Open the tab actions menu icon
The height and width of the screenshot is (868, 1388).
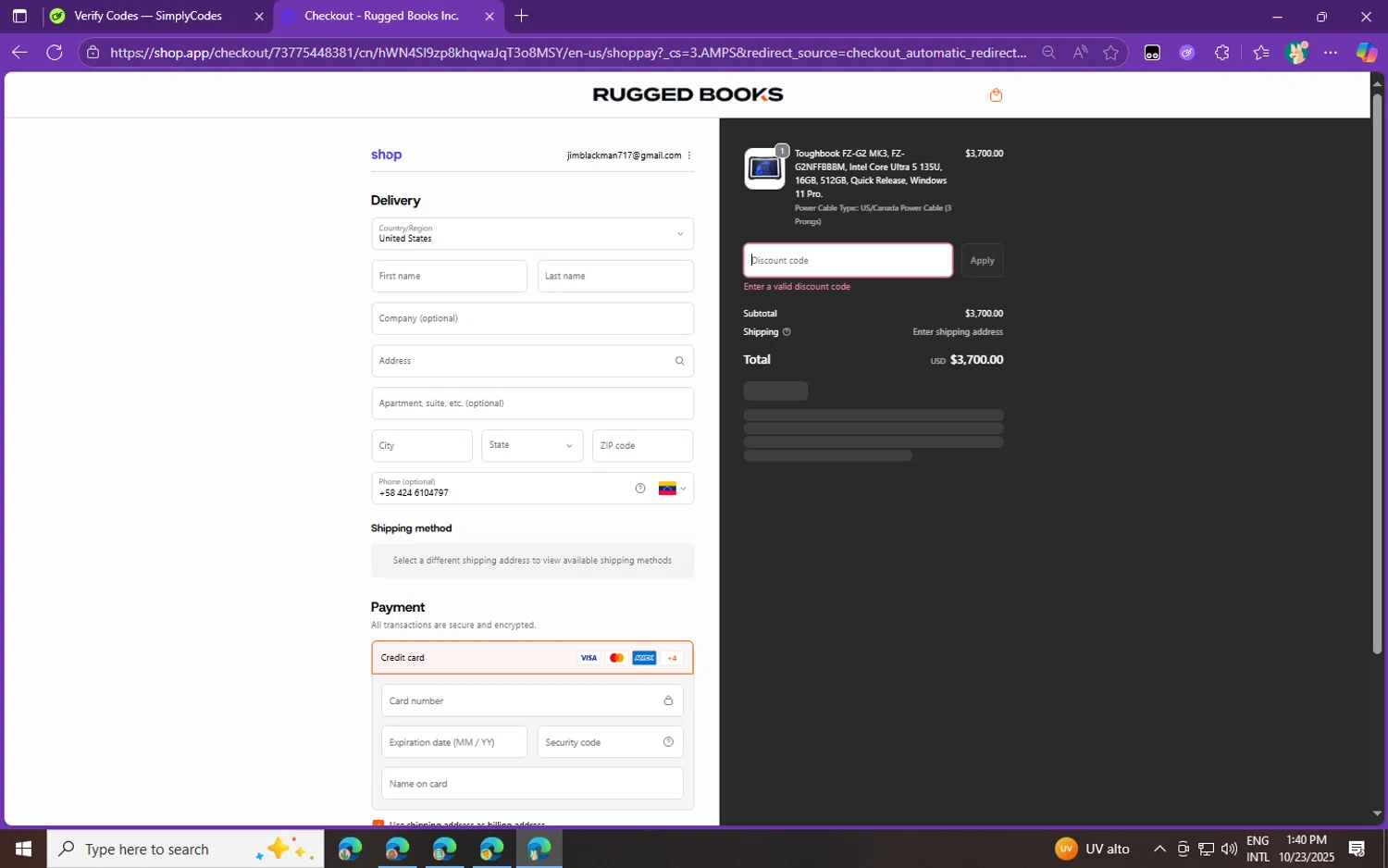click(x=19, y=16)
